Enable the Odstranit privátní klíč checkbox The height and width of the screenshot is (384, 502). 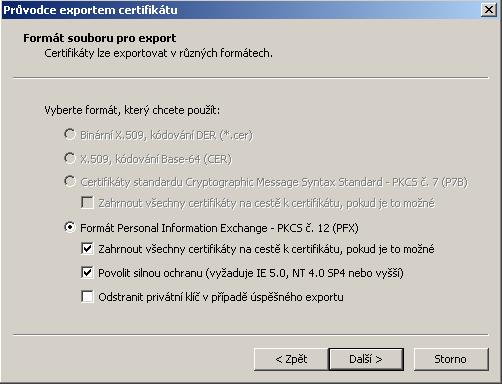[x=87, y=296]
